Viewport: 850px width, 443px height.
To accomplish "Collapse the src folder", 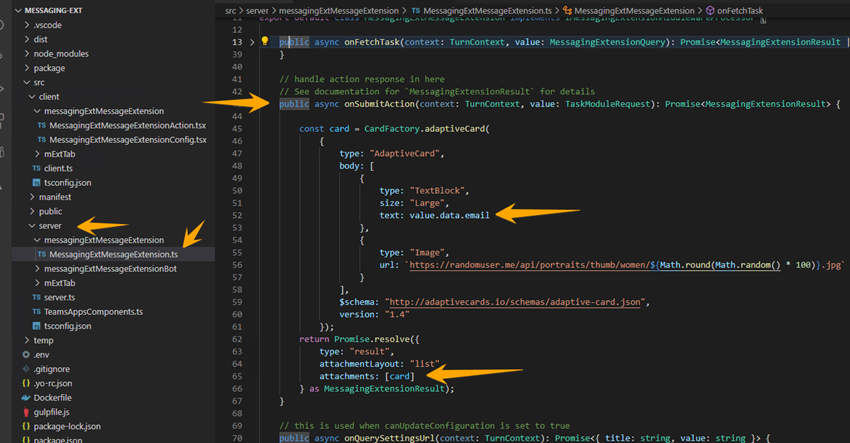I will coord(27,82).
